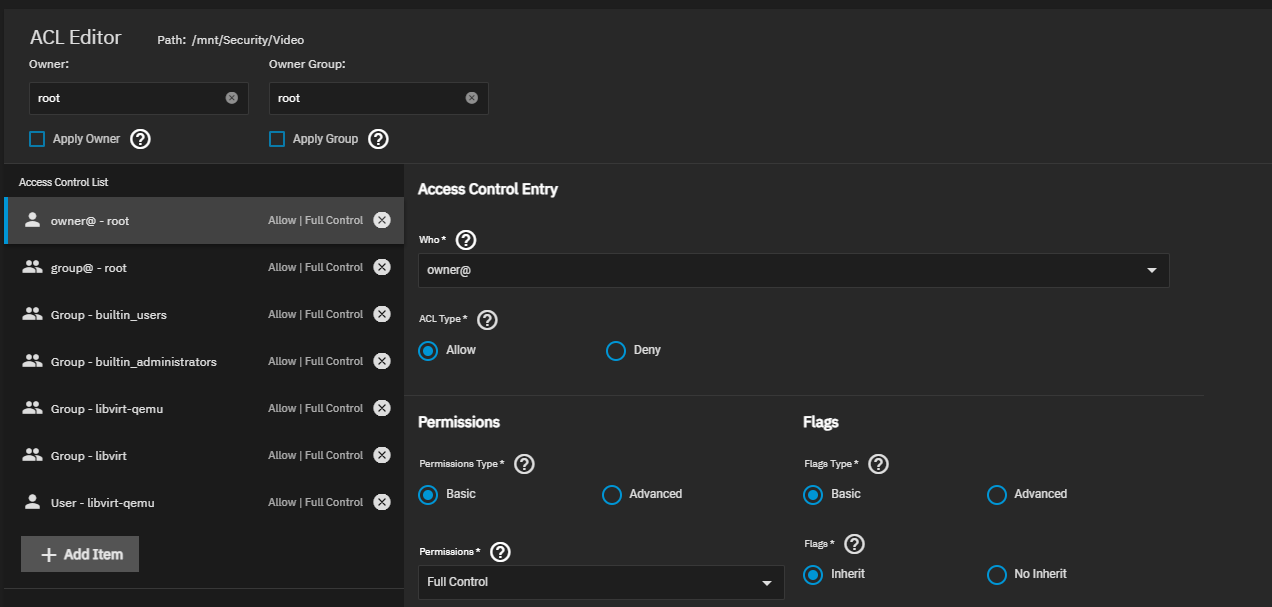Select the Deny ACL type
This screenshot has width=1272, height=607.
616,351
